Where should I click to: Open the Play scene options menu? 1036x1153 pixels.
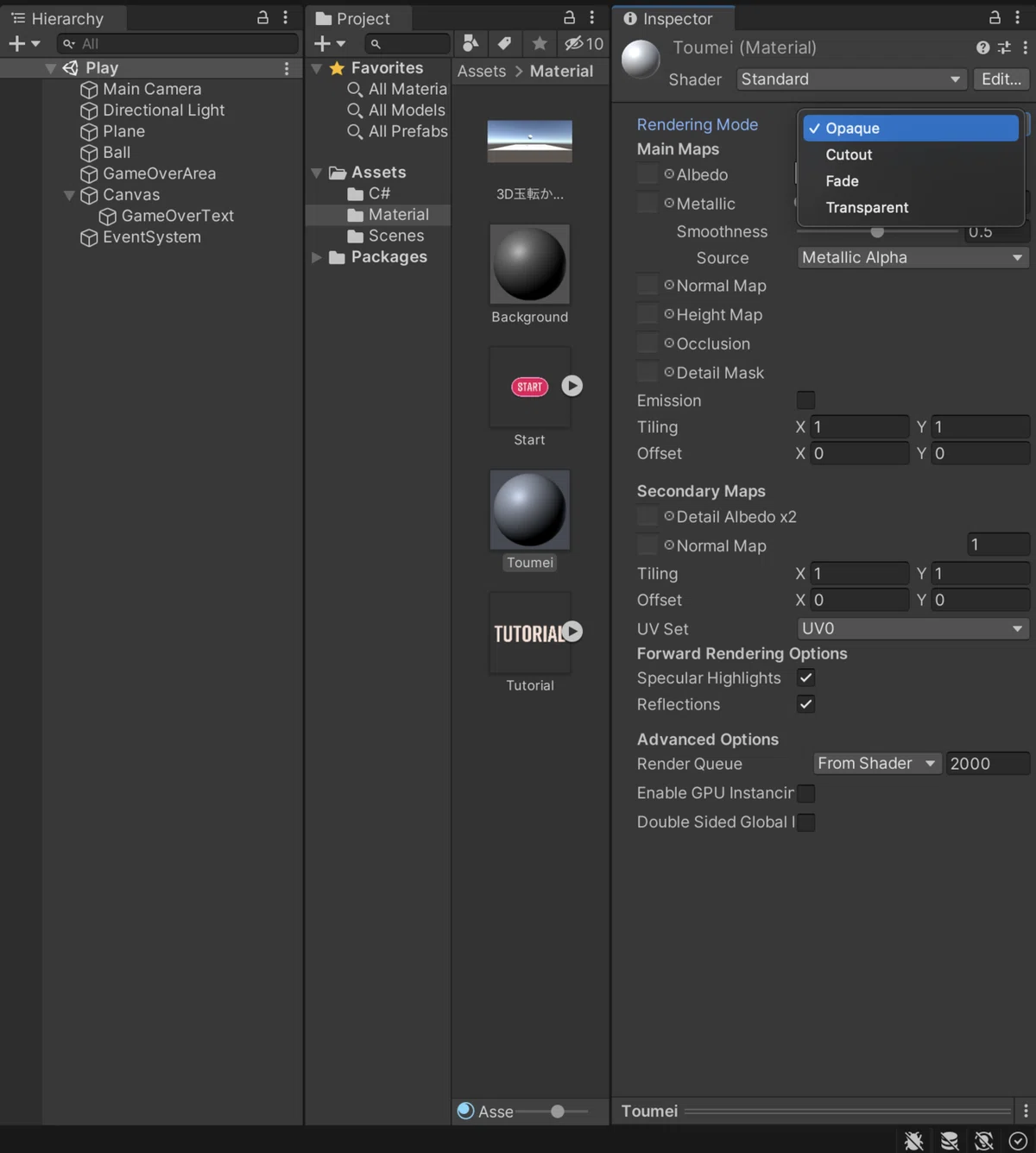coord(287,68)
